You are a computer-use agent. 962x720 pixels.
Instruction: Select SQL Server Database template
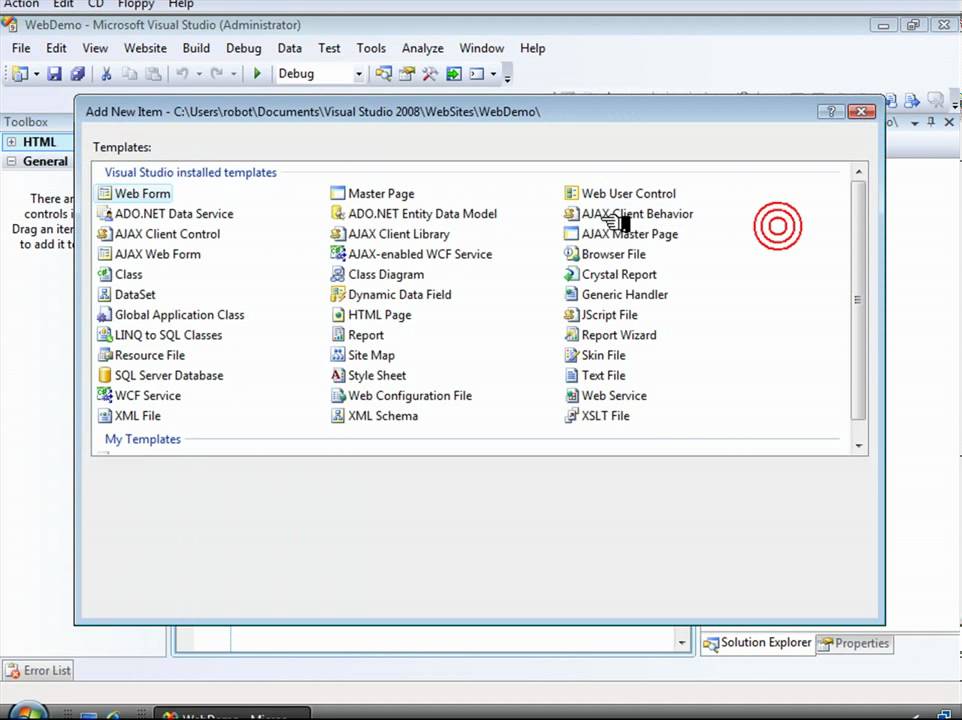coord(160,375)
